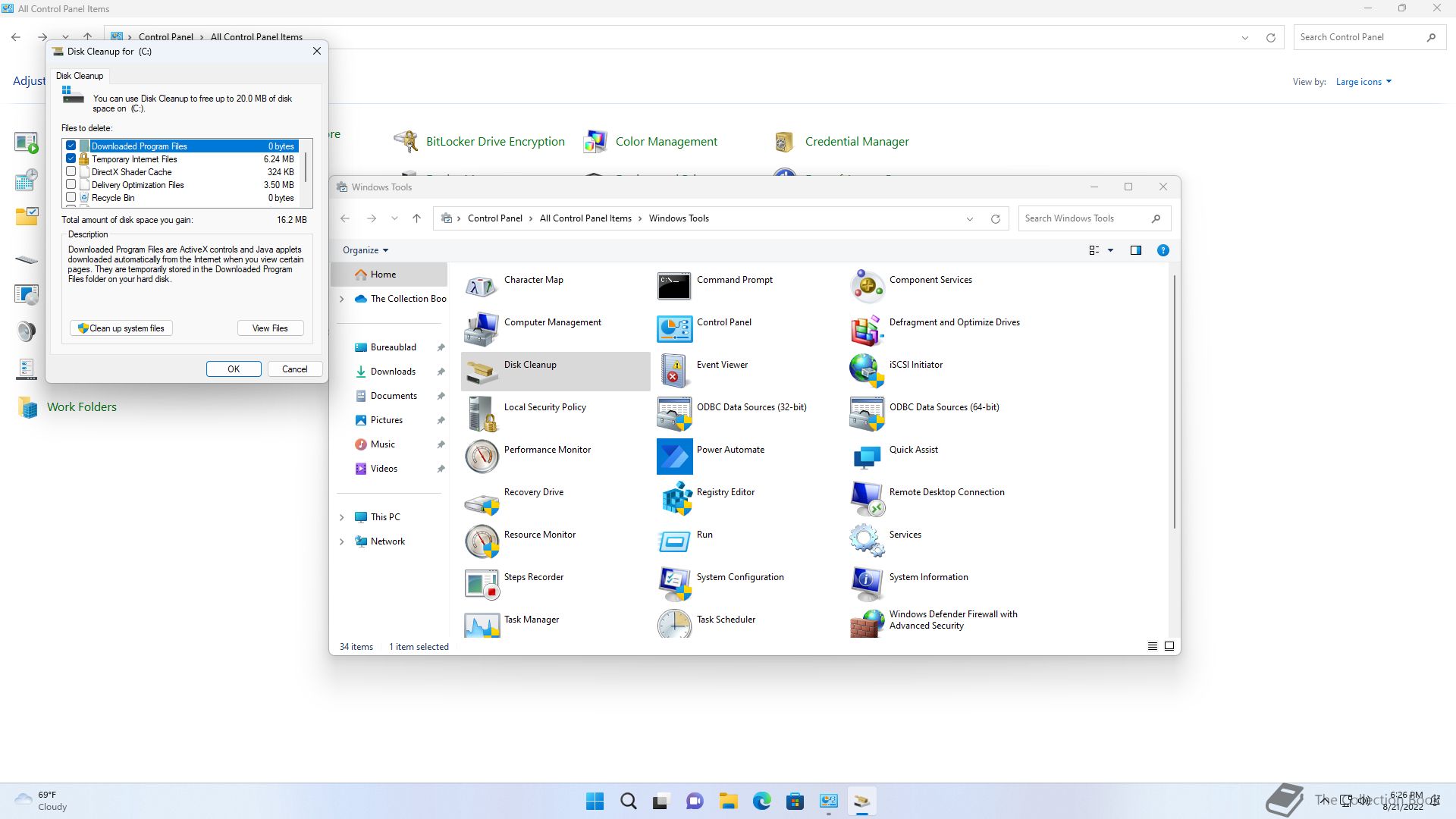Go to Home in navigation pane

(390, 275)
